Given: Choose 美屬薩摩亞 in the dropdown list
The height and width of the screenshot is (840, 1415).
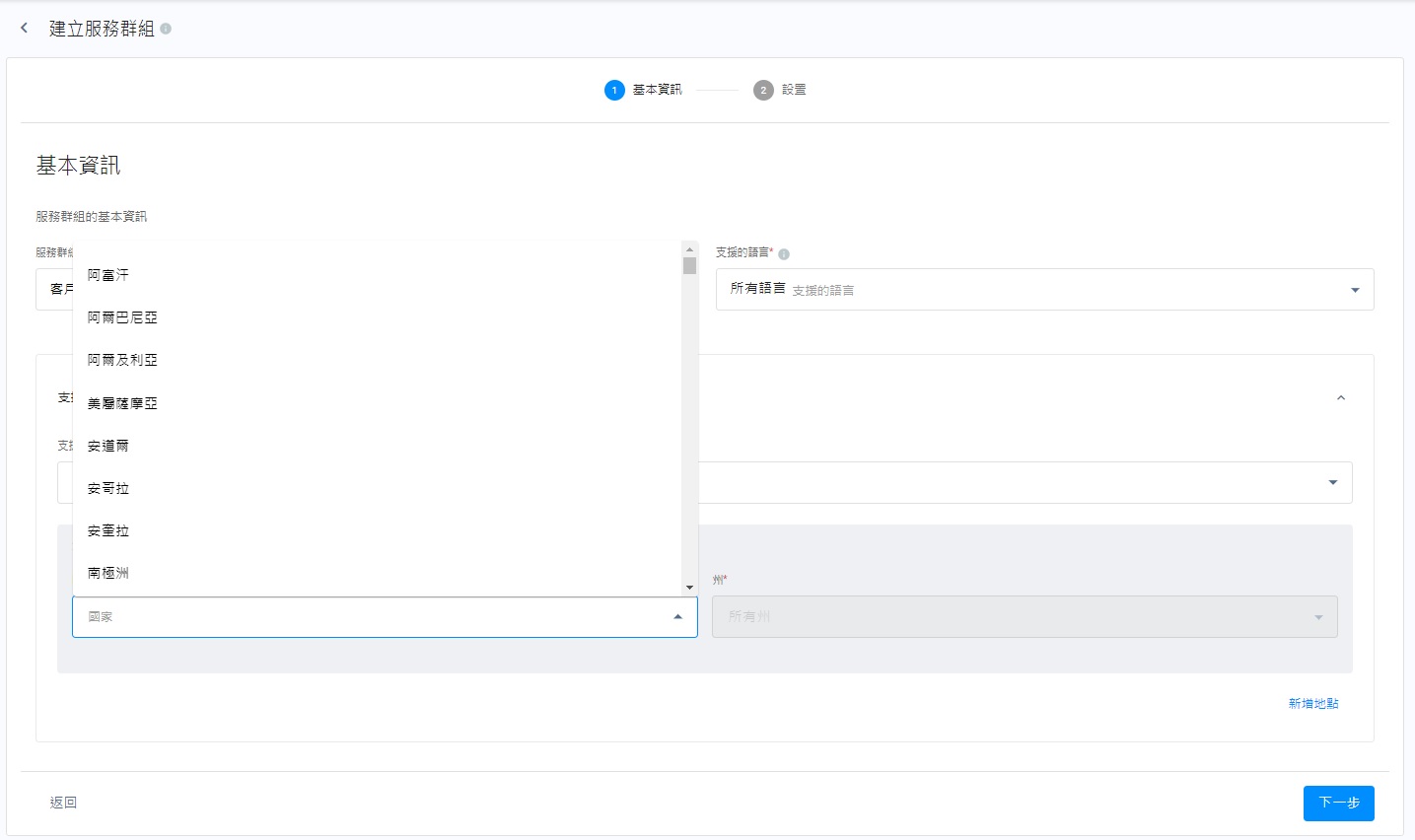Looking at the screenshot, I should [x=122, y=403].
